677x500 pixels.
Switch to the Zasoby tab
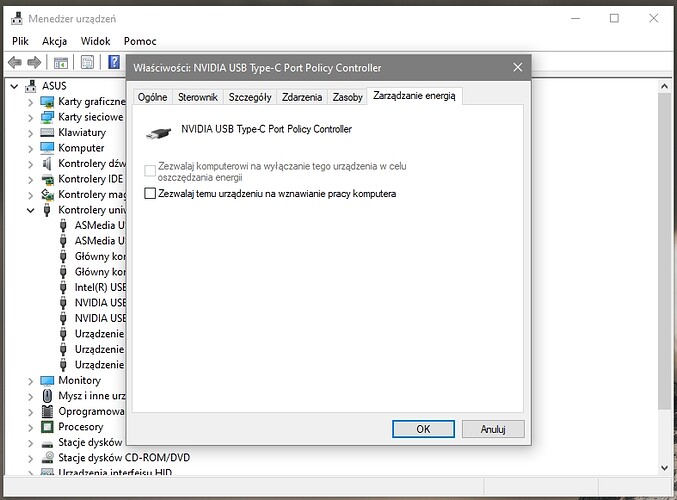pos(348,97)
